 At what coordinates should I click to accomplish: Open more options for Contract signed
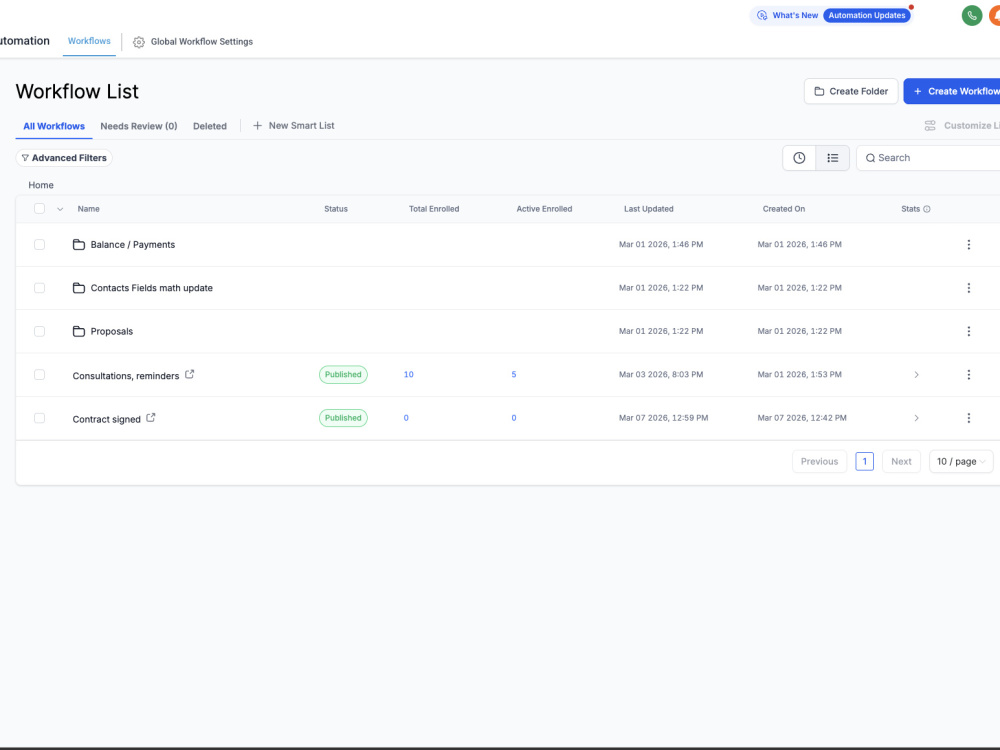click(x=968, y=418)
